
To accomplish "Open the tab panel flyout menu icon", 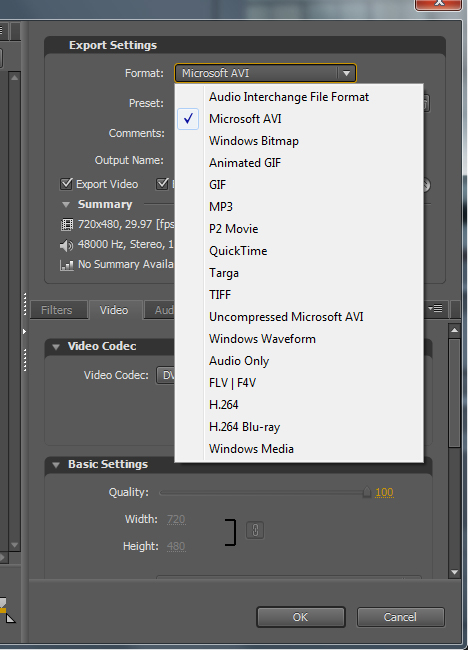I will point(436,308).
